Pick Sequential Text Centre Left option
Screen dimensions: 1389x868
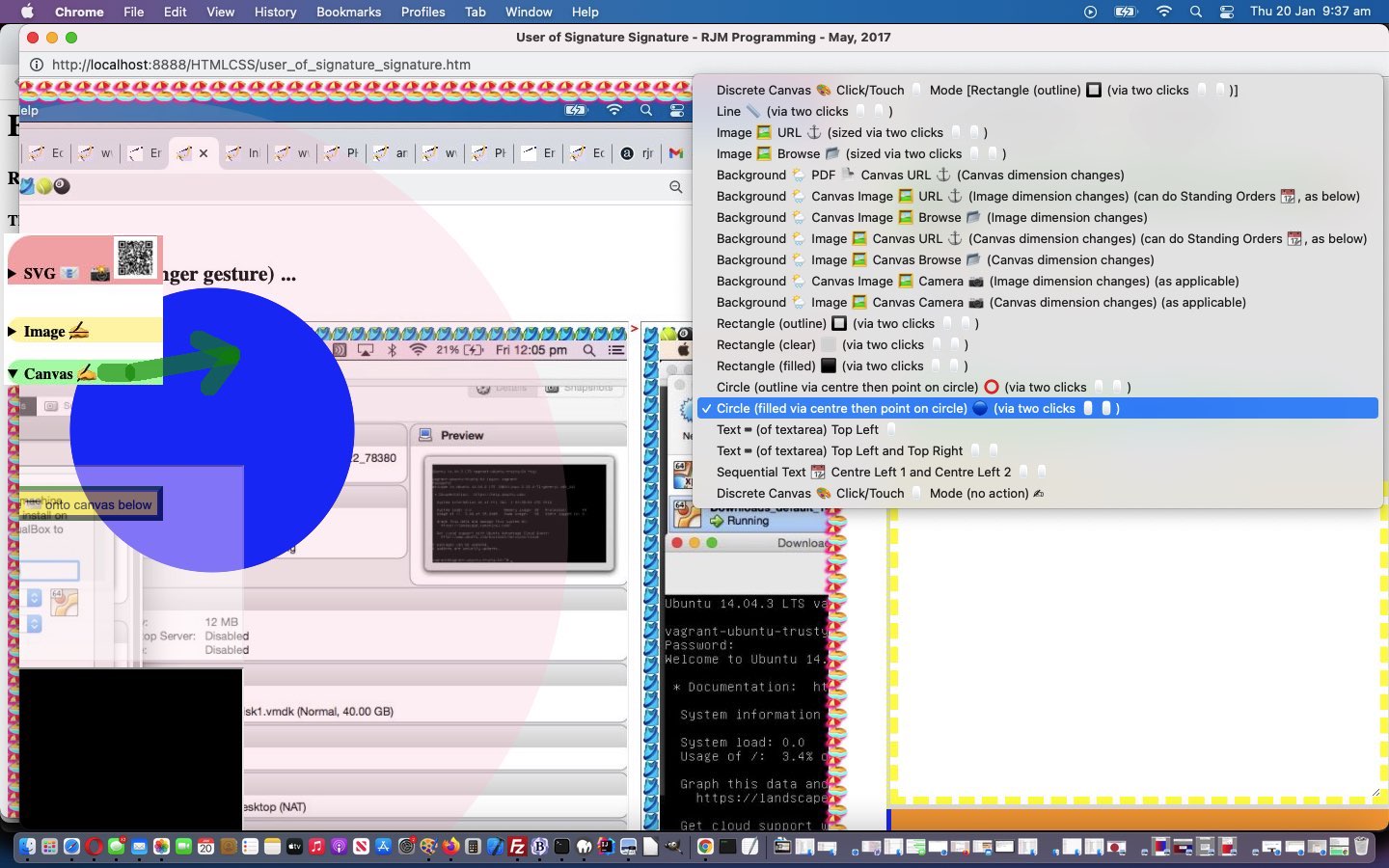(x=868, y=472)
